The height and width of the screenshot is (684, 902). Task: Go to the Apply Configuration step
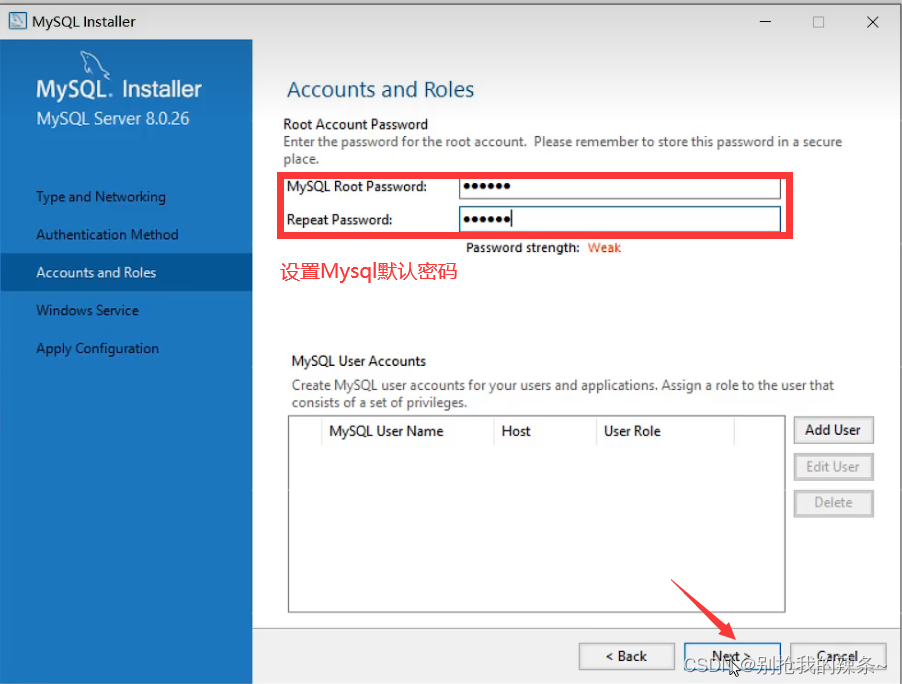[x=97, y=349]
